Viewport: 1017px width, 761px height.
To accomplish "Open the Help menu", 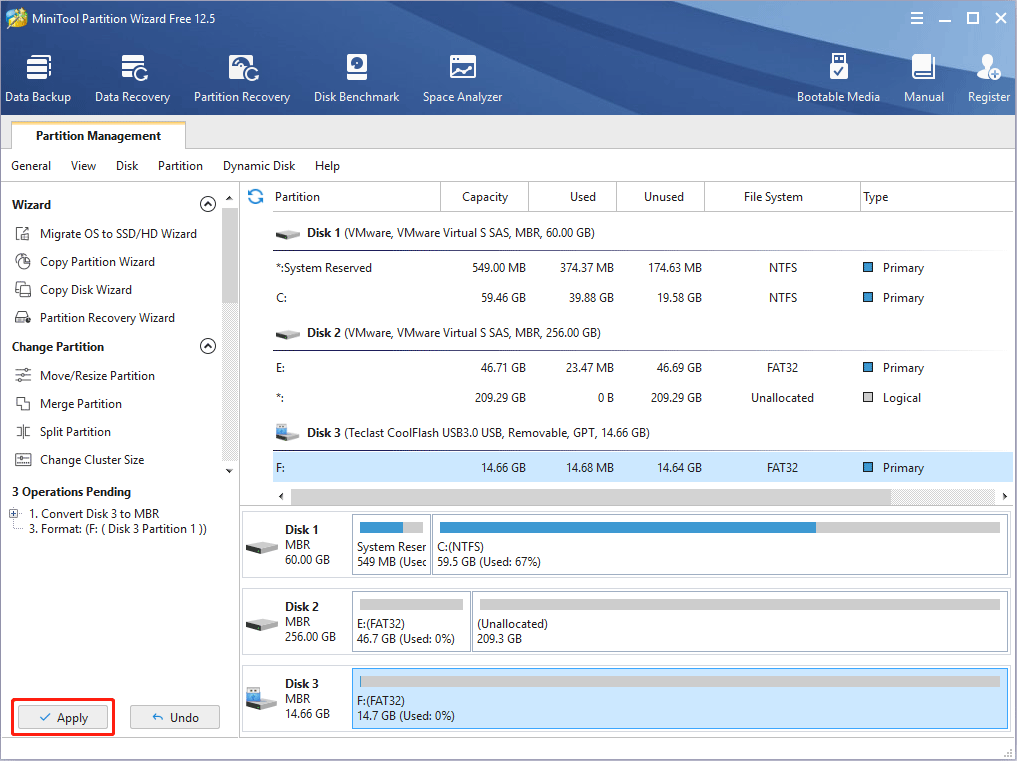I will pyautogui.click(x=328, y=166).
